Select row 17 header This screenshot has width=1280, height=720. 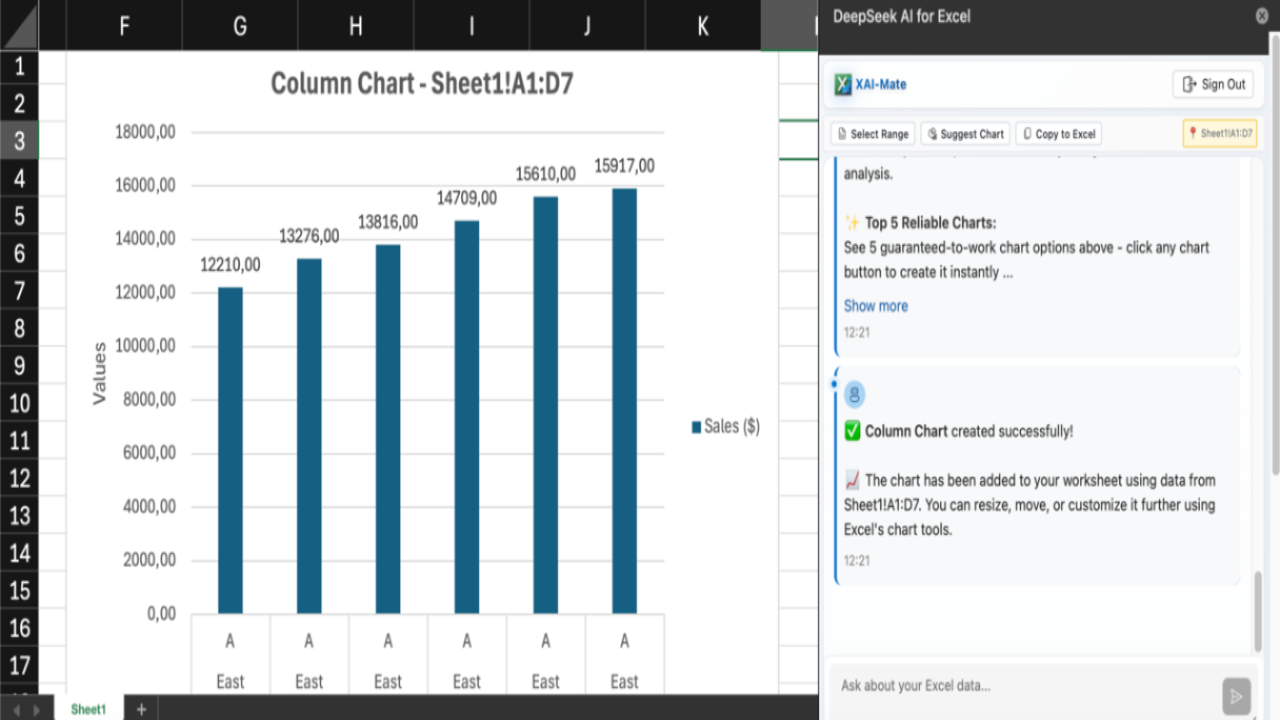pos(19,665)
